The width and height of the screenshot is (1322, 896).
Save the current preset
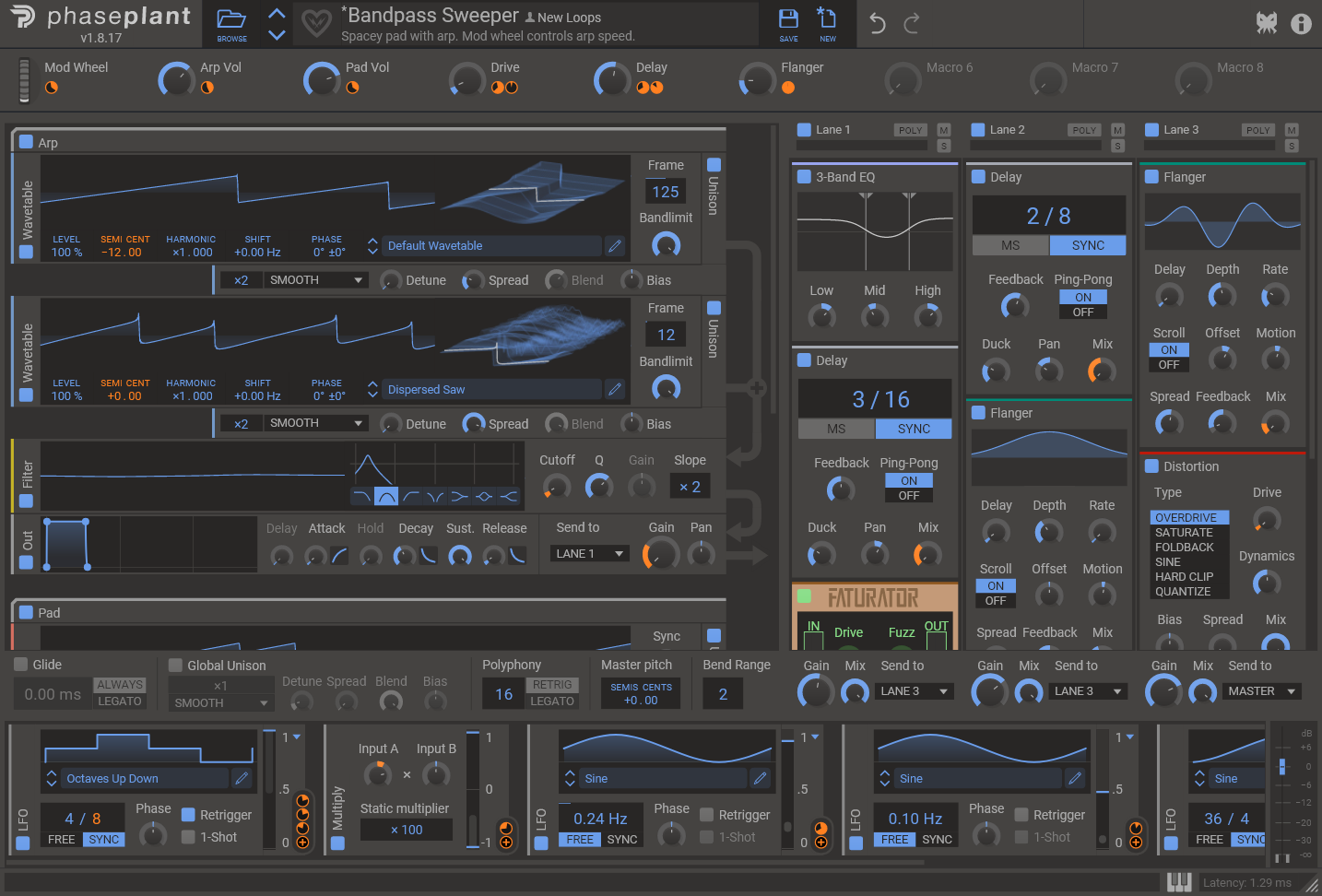(788, 25)
